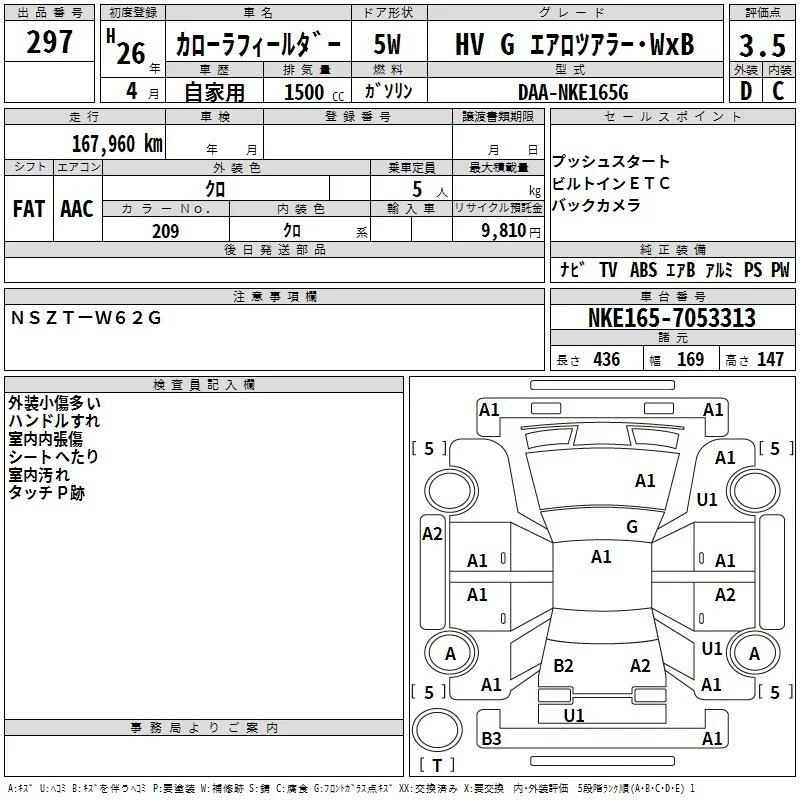This screenshot has width=800, height=800.
Task: Click the chassis number NKE165-7053313
Action: click(x=672, y=317)
